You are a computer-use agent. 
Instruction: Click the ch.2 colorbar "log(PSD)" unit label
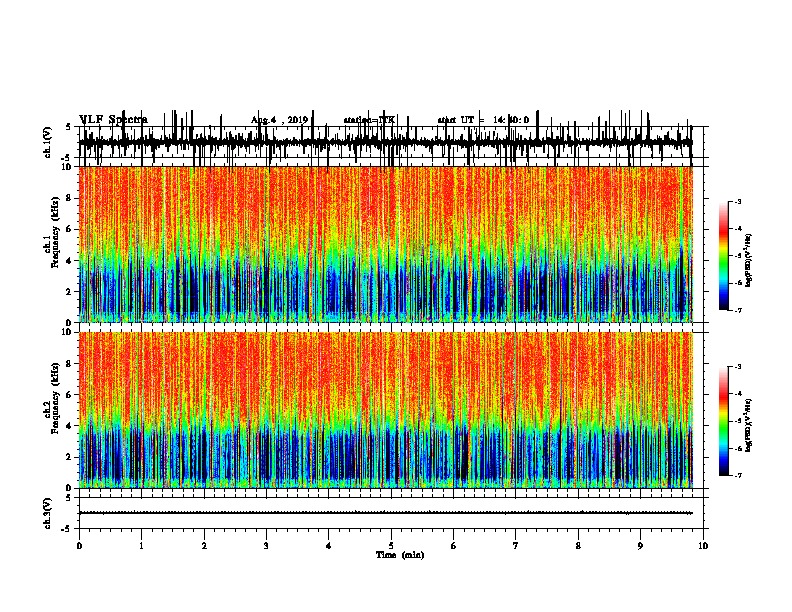click(x=748, y=425)
